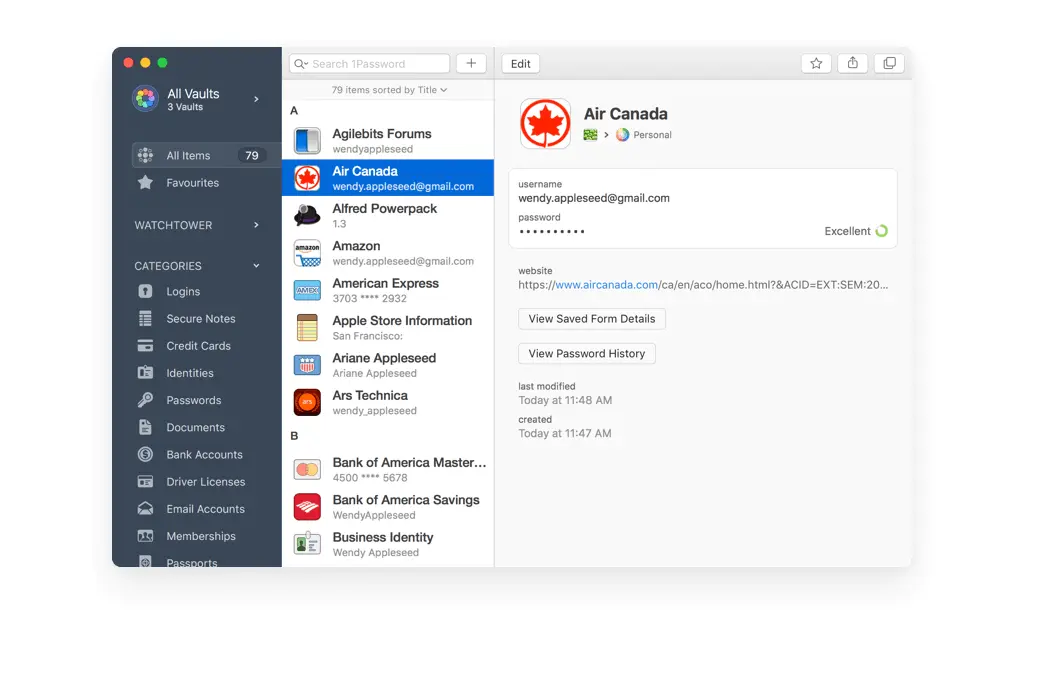
Task: Click the Bank of America Mastercard icon
Action: pos(307,470)
